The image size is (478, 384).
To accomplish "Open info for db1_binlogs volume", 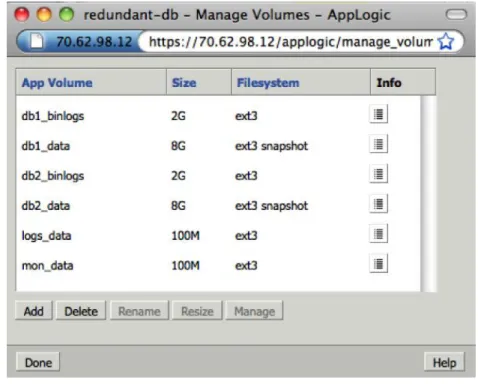I will (x=378, y=114).
